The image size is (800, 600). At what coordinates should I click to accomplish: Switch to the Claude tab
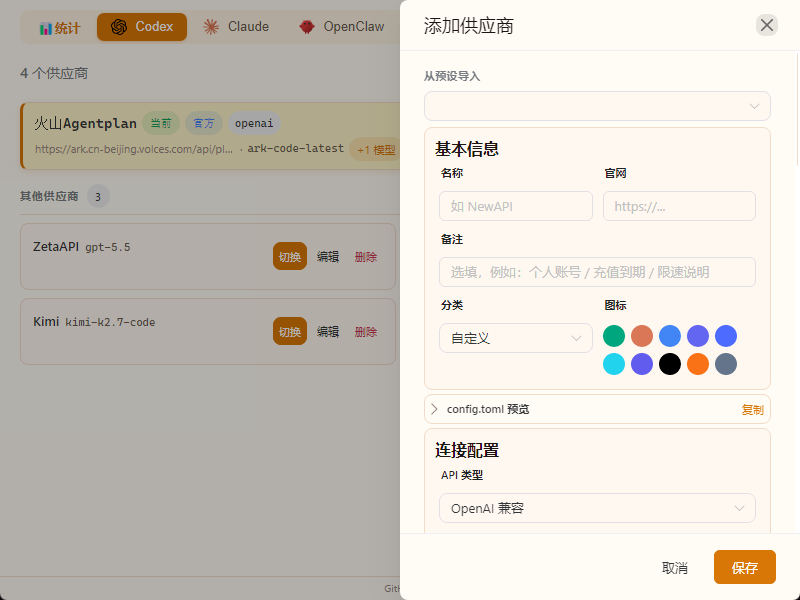pos(236,27)
